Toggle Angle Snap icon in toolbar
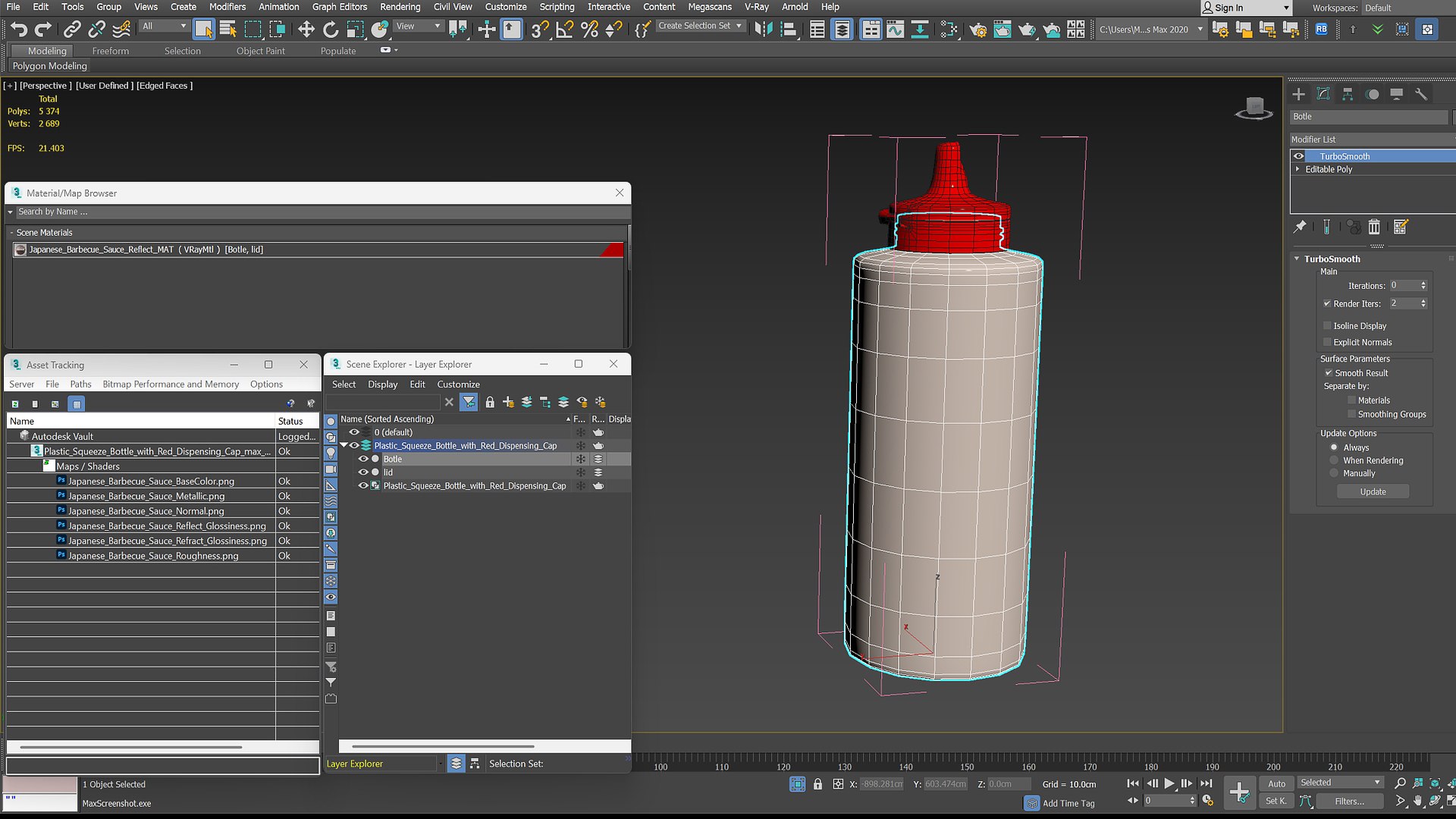1456x819 pixels. (x=564, y=30)
